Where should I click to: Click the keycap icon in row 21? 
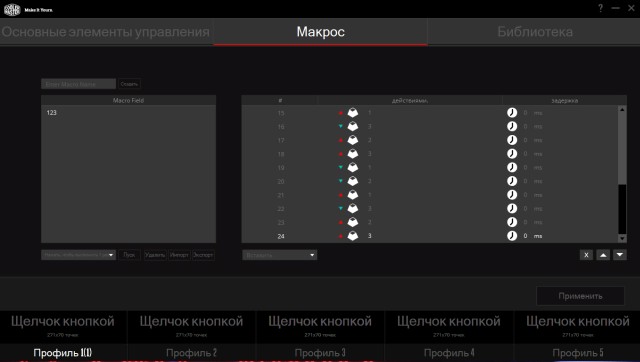pos(353,195)
